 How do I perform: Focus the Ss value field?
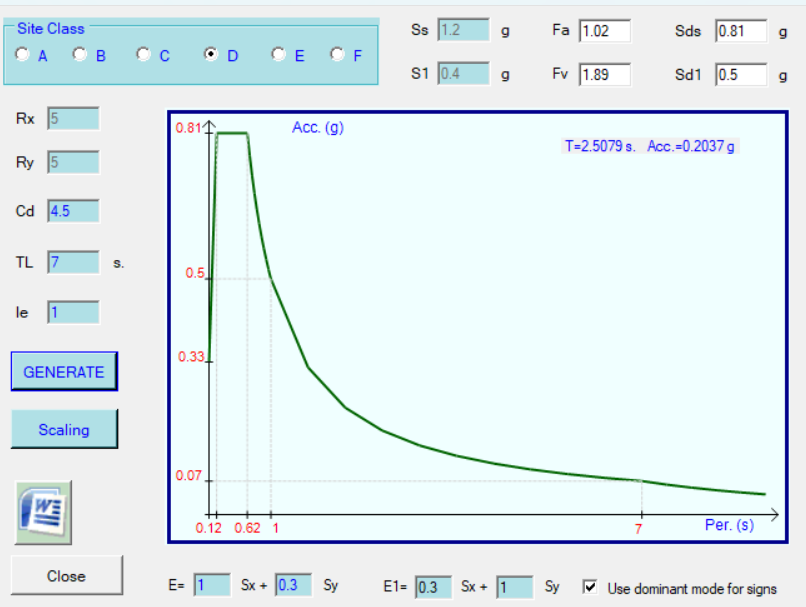click(x=463, y=30)
